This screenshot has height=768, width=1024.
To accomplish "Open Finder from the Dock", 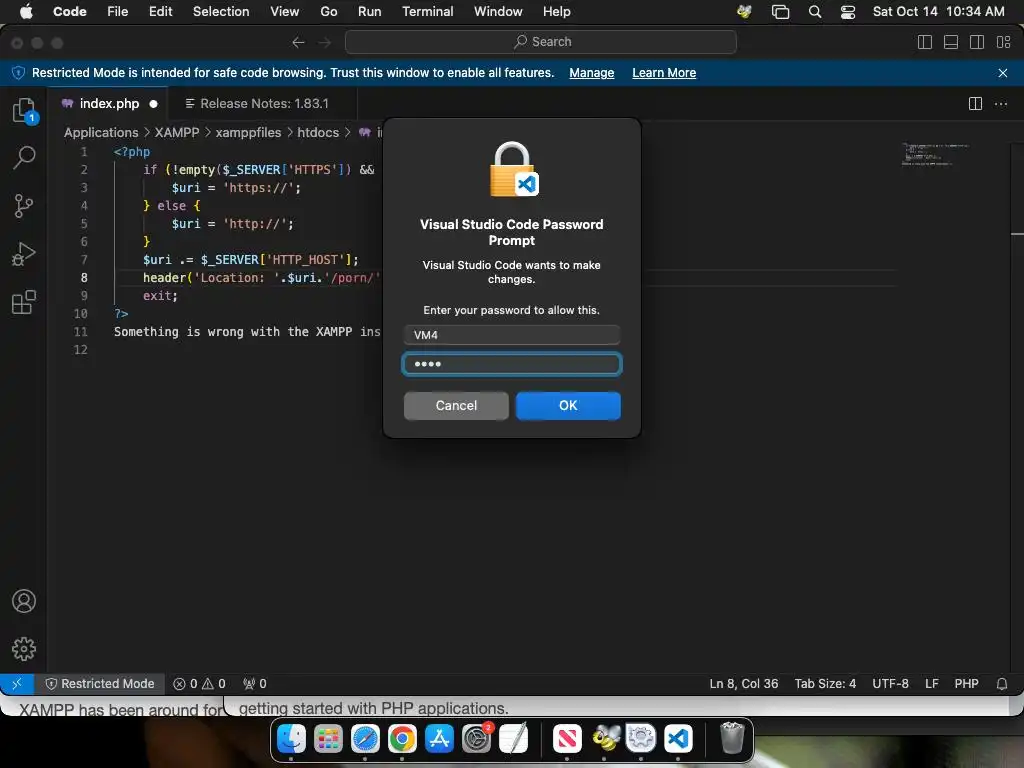I will pos(291,739).
